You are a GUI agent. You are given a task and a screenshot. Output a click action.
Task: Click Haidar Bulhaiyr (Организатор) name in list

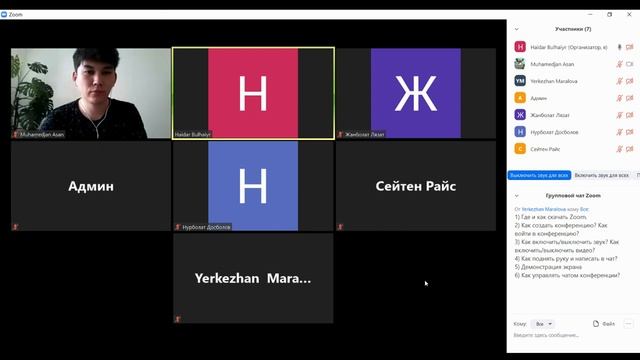click(x=569, y=47)
